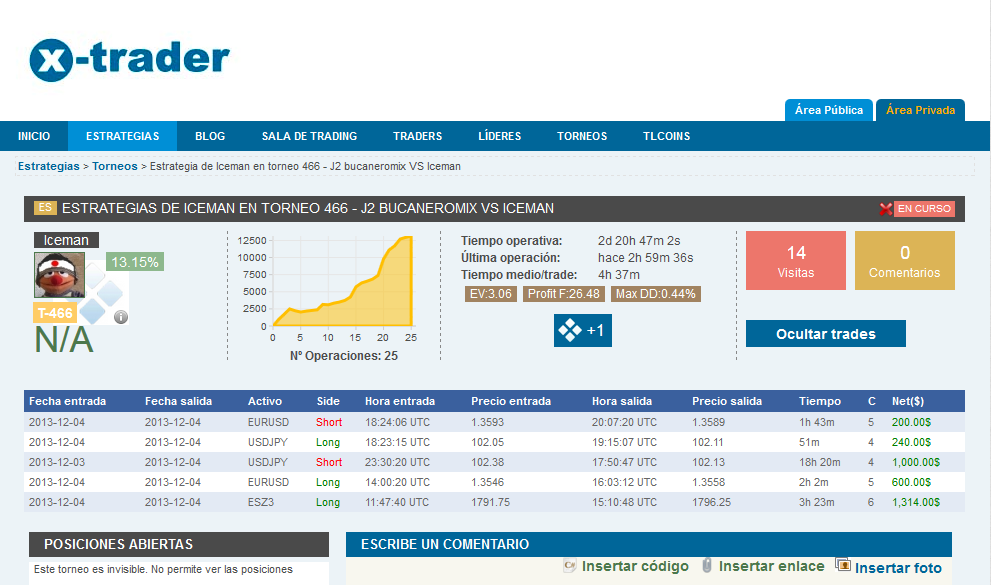Click the Hora salida column header
This screenshot has width=991, height=585.
tap(622, 401)
